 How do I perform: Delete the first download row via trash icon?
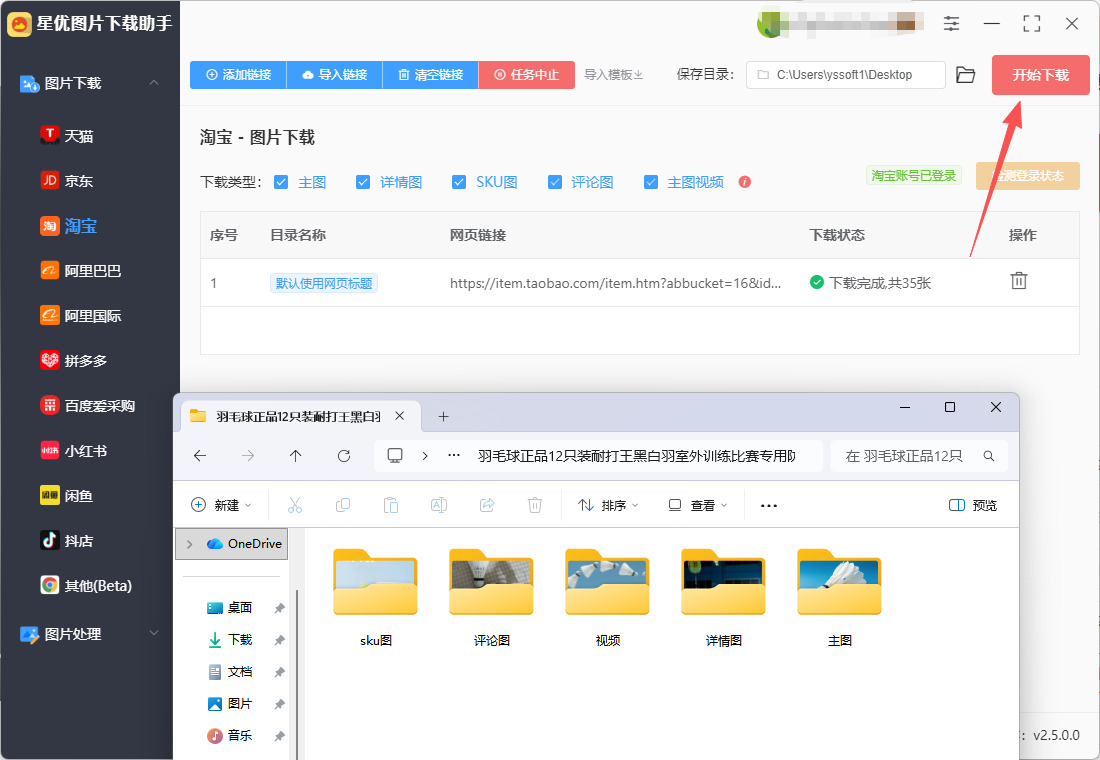[x=1018, y=281]
